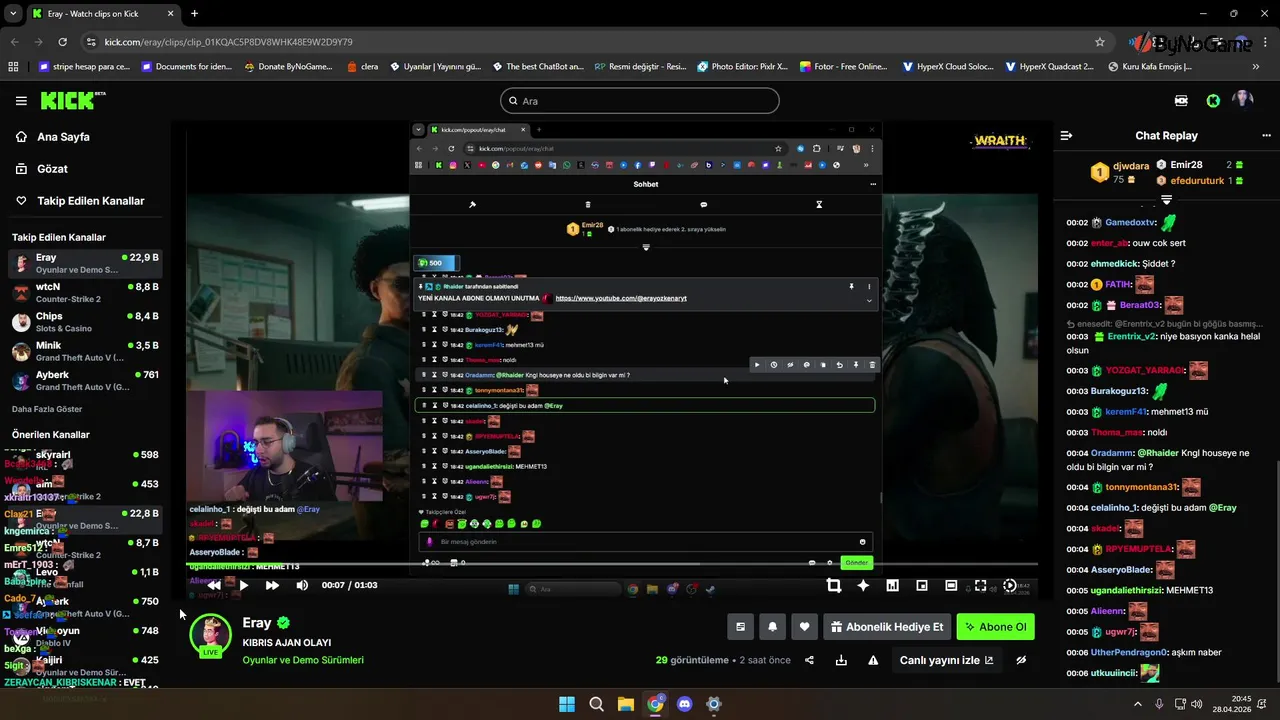Follow Eray with the heart button

804,627
